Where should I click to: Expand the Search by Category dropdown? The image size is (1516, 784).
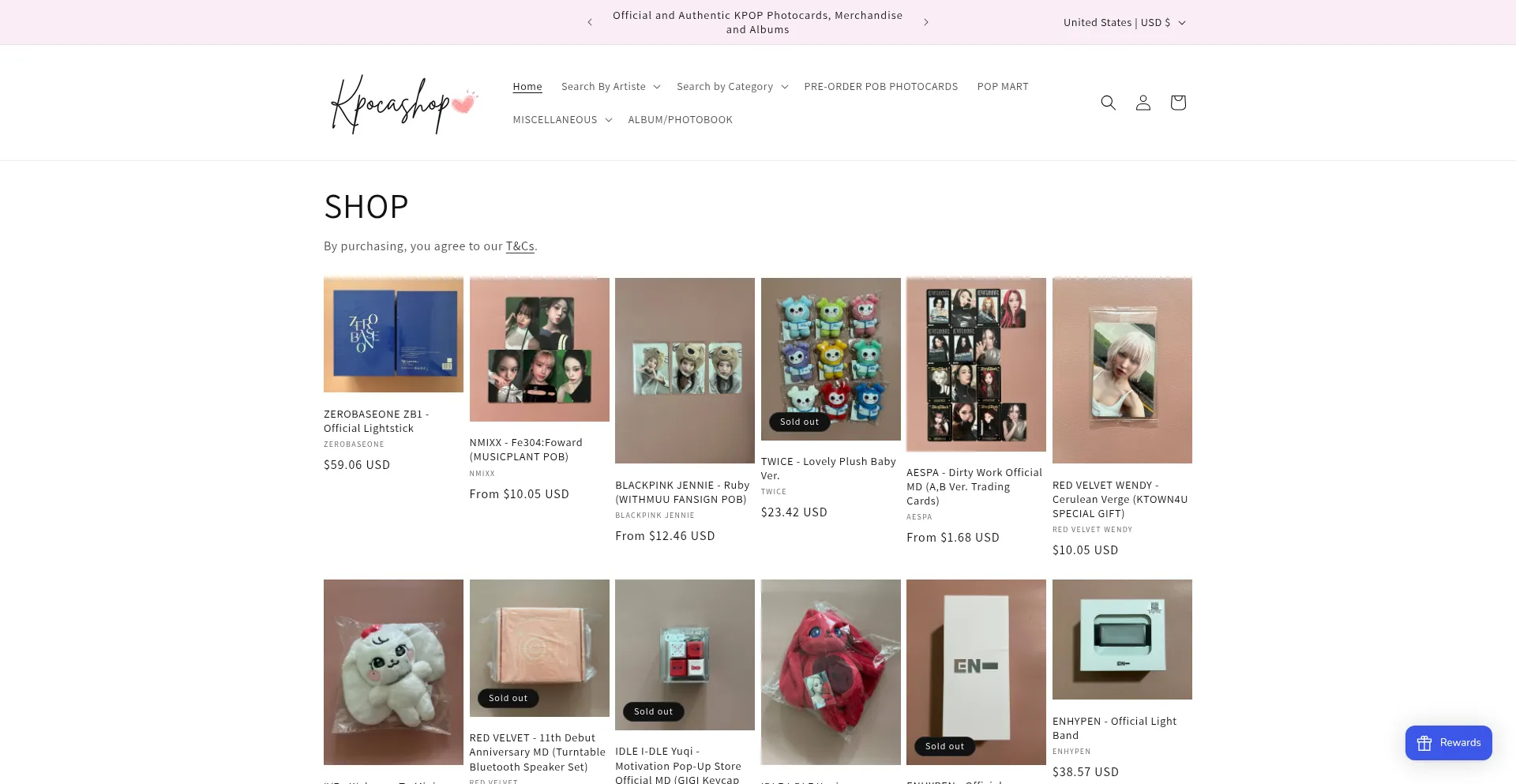(732, 87)
